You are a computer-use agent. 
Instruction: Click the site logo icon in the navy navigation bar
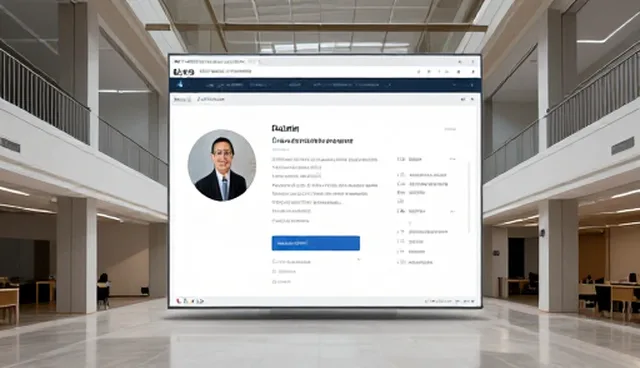tap(180, 84)
